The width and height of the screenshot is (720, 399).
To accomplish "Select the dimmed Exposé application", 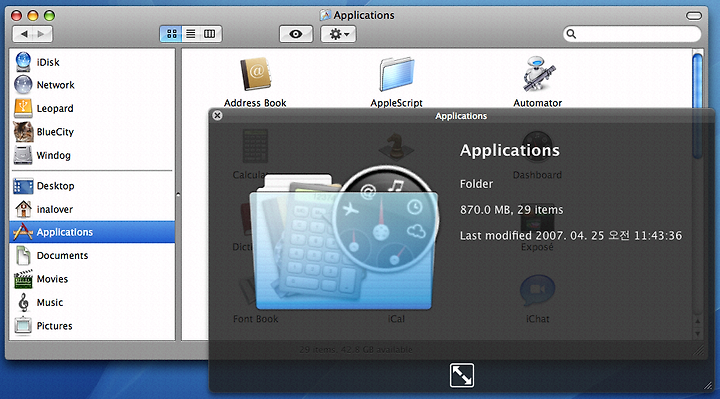I will pos(537,247).
